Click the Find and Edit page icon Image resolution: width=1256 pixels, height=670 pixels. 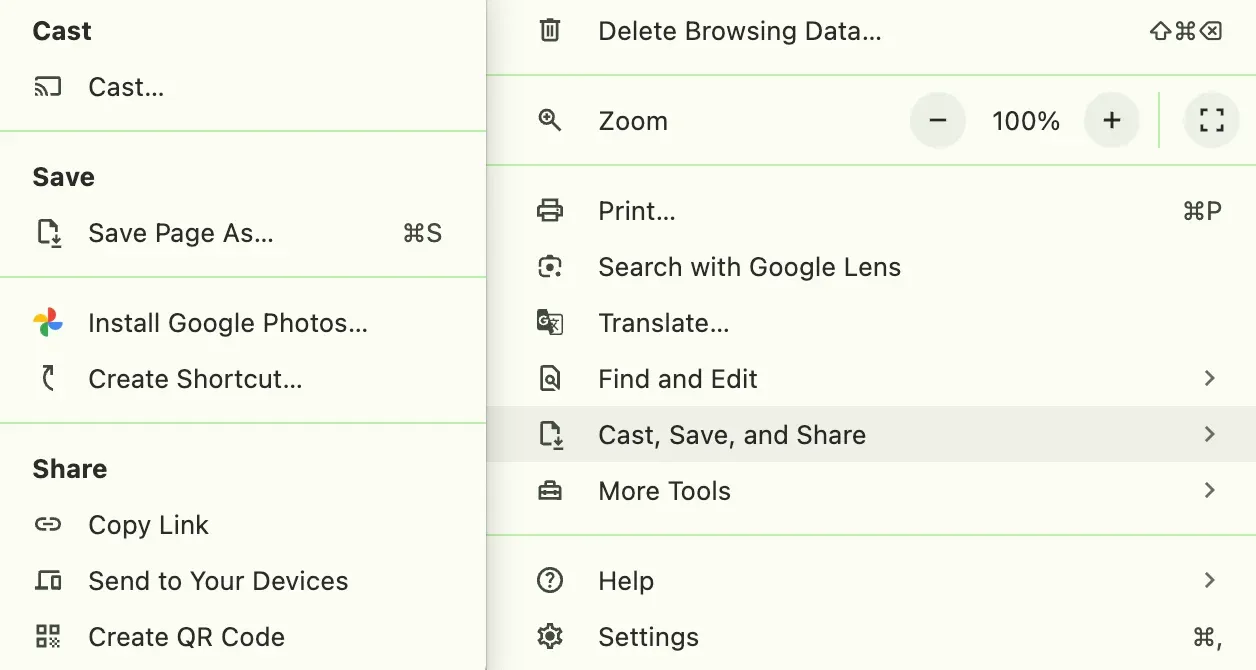point(550,379)
